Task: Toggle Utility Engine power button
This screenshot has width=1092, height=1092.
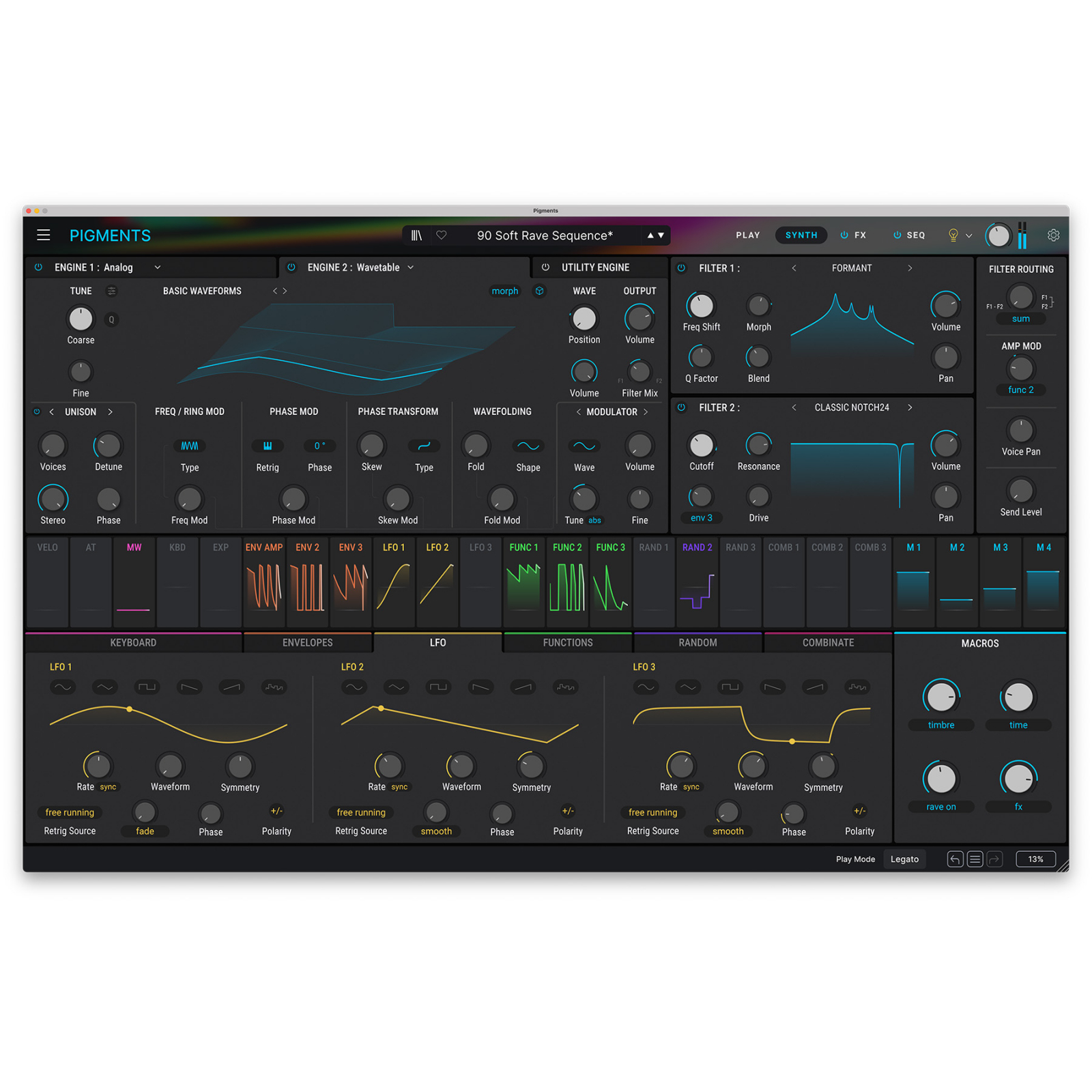Action: coord(545,268)
